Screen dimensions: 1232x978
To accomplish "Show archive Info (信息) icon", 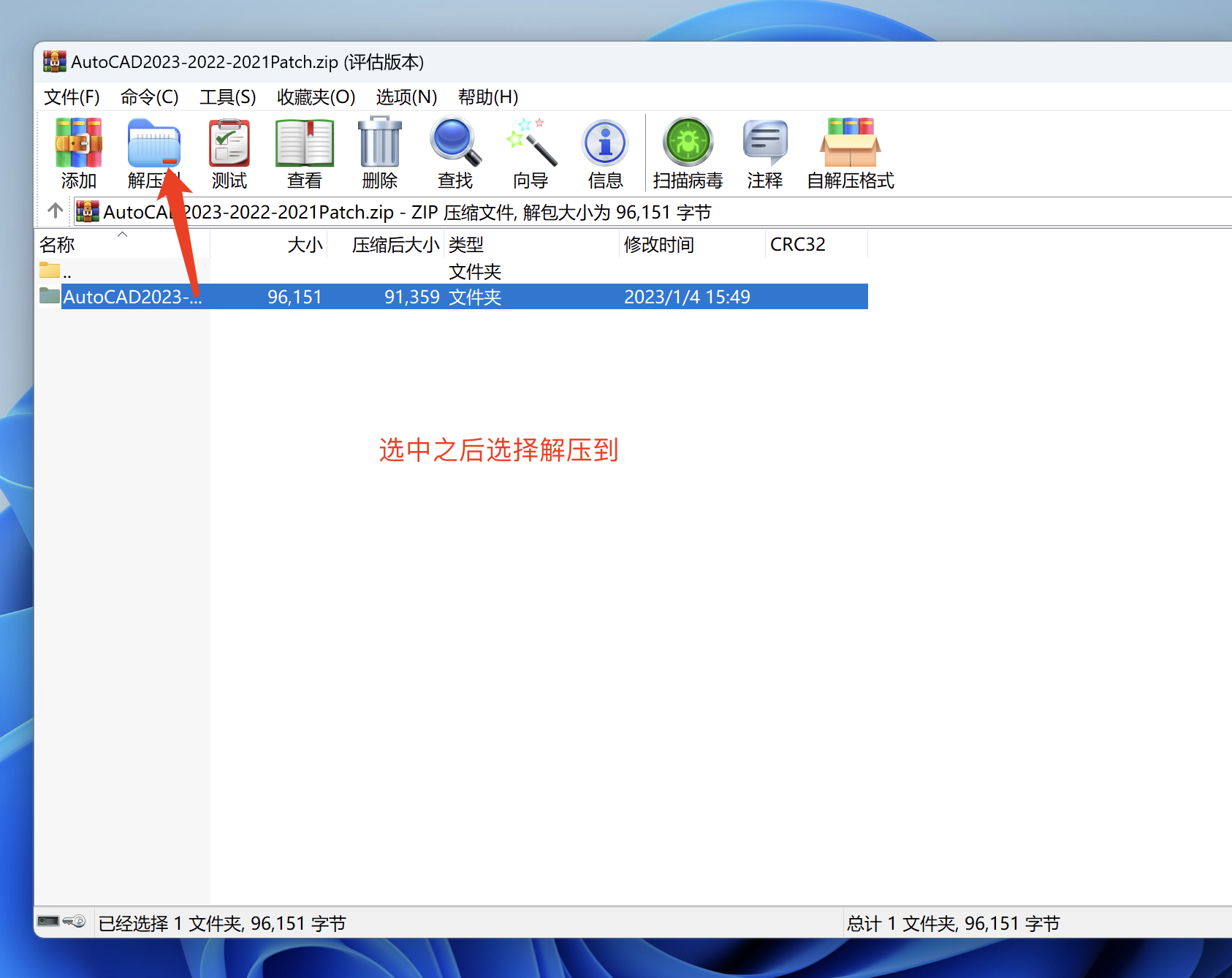I will tap(605, 143).
